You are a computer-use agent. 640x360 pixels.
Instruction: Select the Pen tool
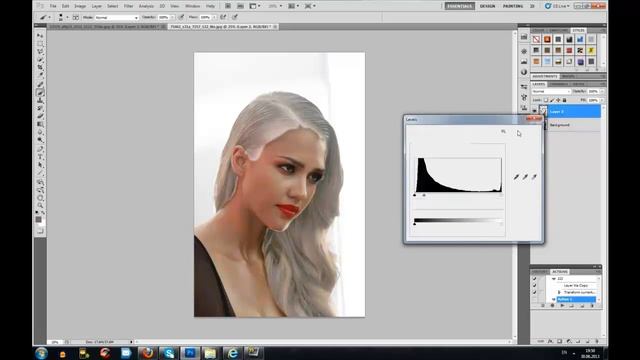[40, 149]
